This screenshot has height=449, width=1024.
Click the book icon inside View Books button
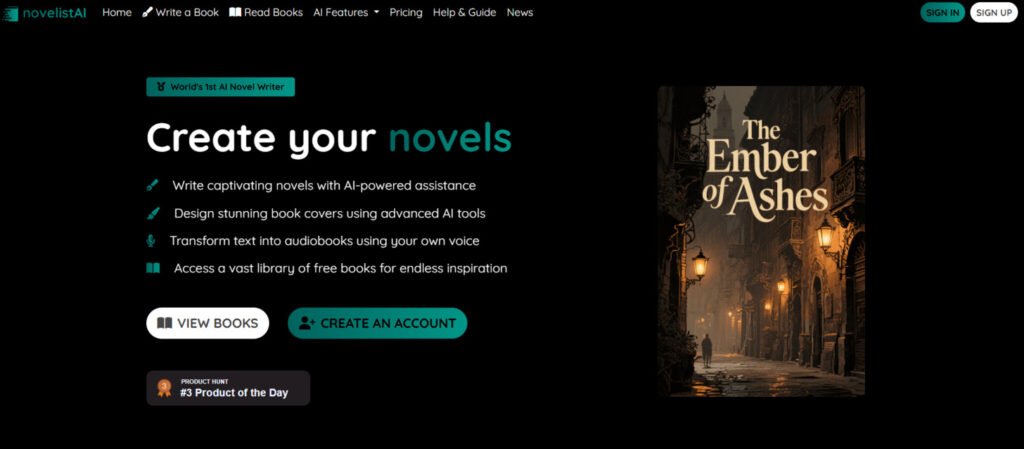click(x=165, y=323)
